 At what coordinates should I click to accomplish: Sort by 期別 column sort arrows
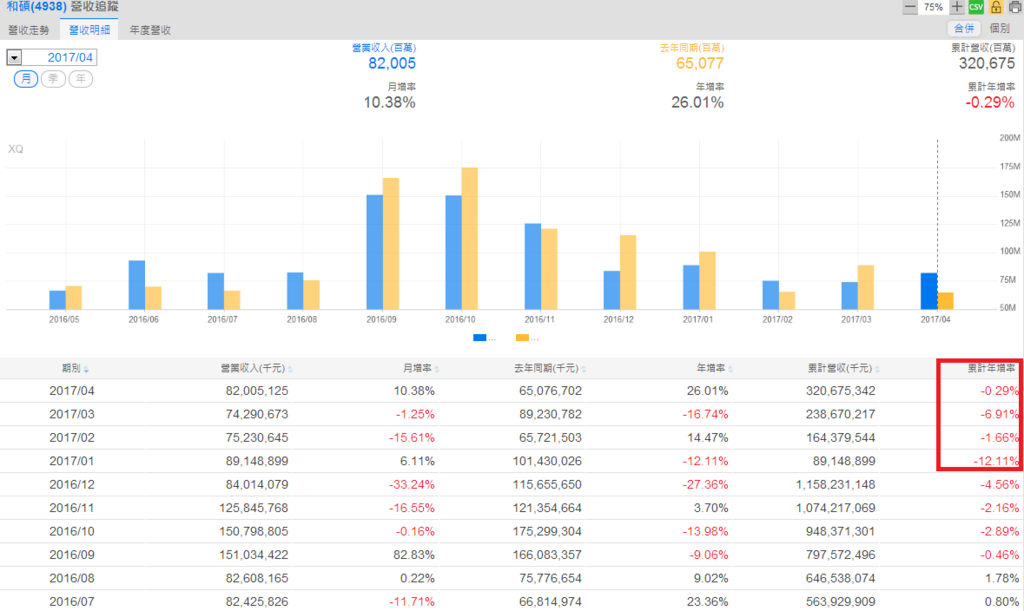point(86,369)
